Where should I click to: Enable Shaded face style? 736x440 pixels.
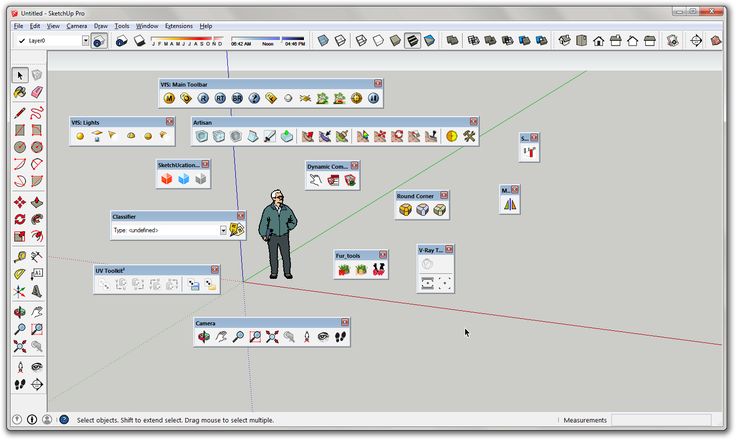[395, 41]
